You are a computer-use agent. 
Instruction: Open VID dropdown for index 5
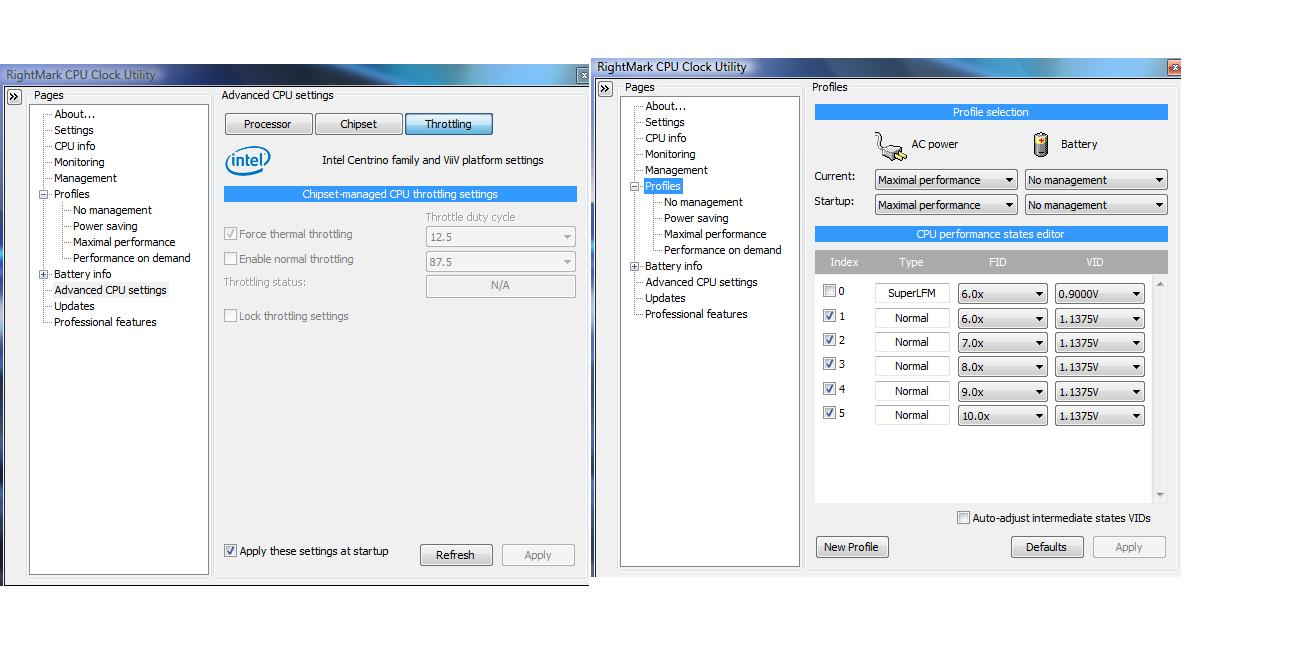click(1100, 416)
